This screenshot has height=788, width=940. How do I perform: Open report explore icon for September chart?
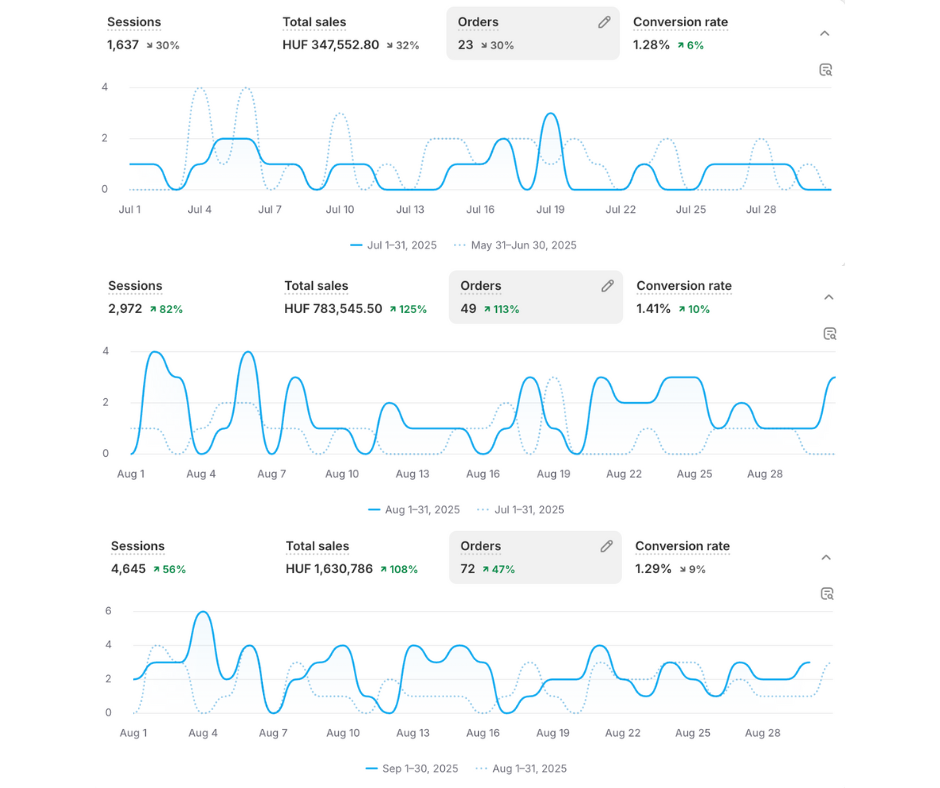click(x=827, y=594)
